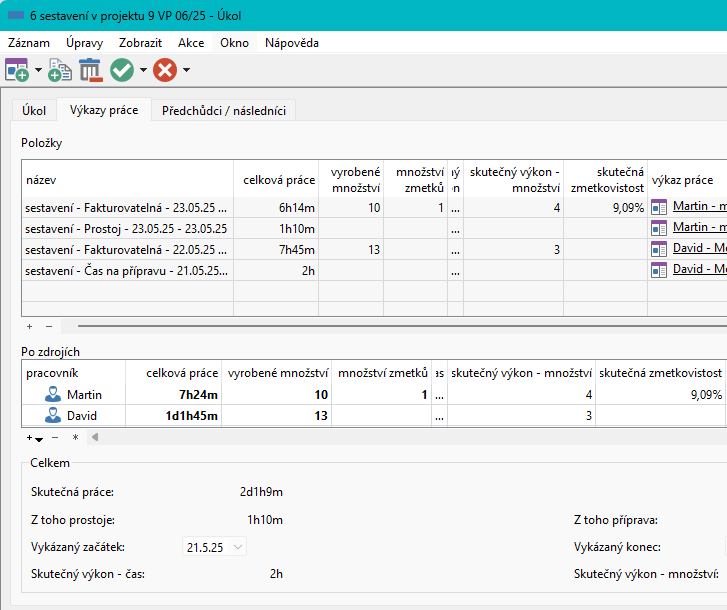Screen dimensions: 727x610
Task: Click the window title bar app icon
Action: click(x=16, y=15)
